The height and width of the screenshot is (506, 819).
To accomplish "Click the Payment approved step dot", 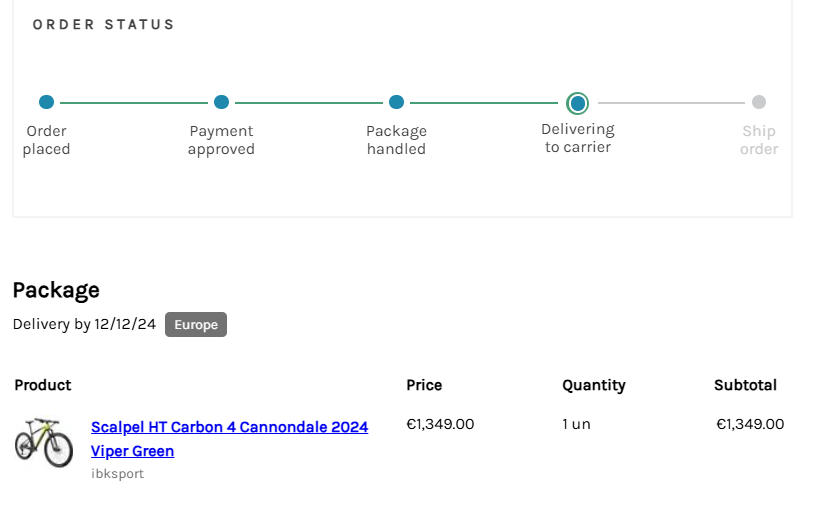I will coord(222,102).
